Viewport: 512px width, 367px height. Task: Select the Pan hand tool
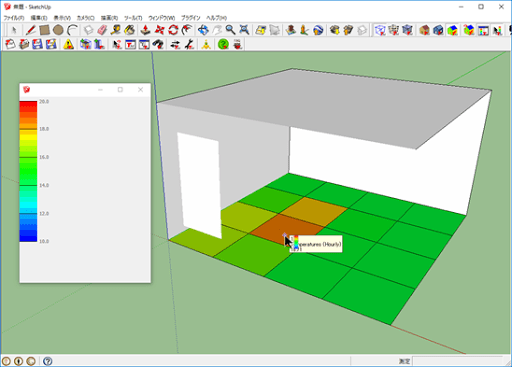pos(217,30)
